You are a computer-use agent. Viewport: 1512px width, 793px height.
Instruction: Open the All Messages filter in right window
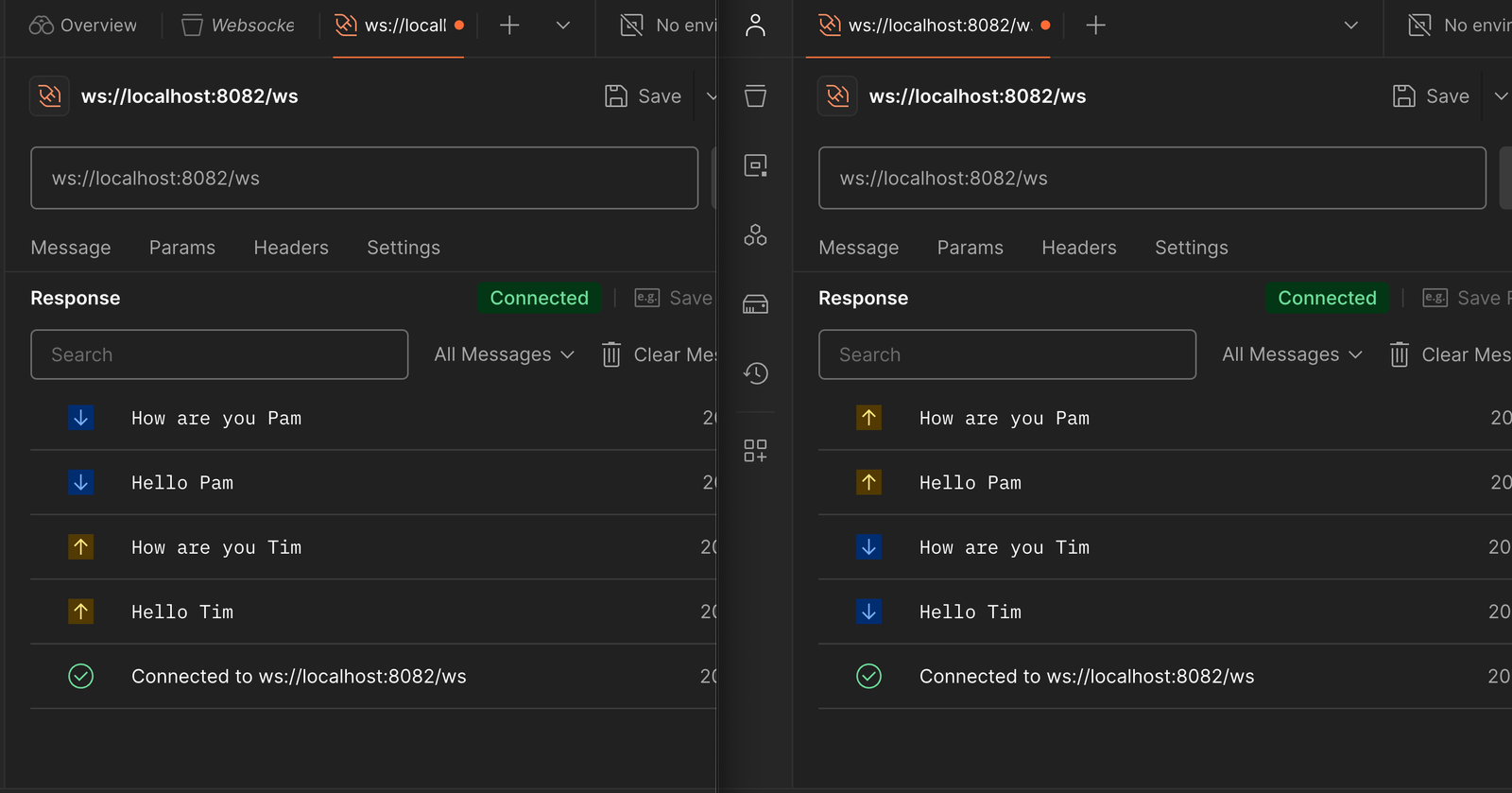point(1293,354)
